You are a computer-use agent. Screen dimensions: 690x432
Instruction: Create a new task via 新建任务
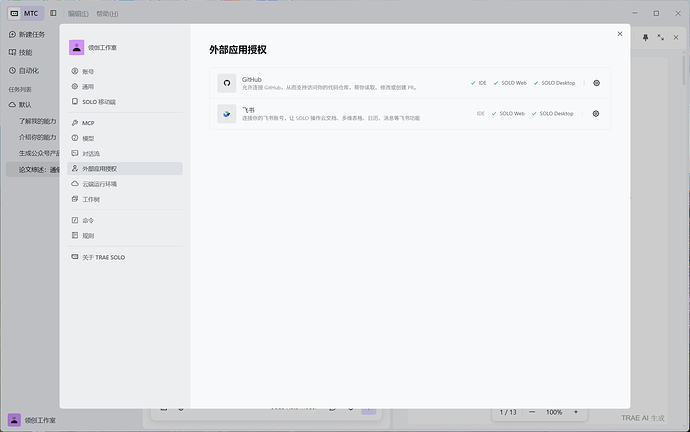point(27,34)
